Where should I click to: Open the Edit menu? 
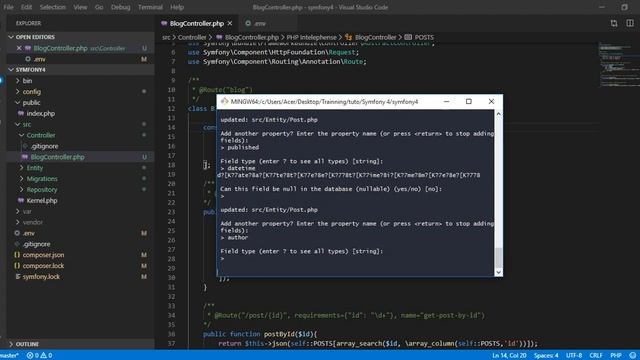(27, 7)
